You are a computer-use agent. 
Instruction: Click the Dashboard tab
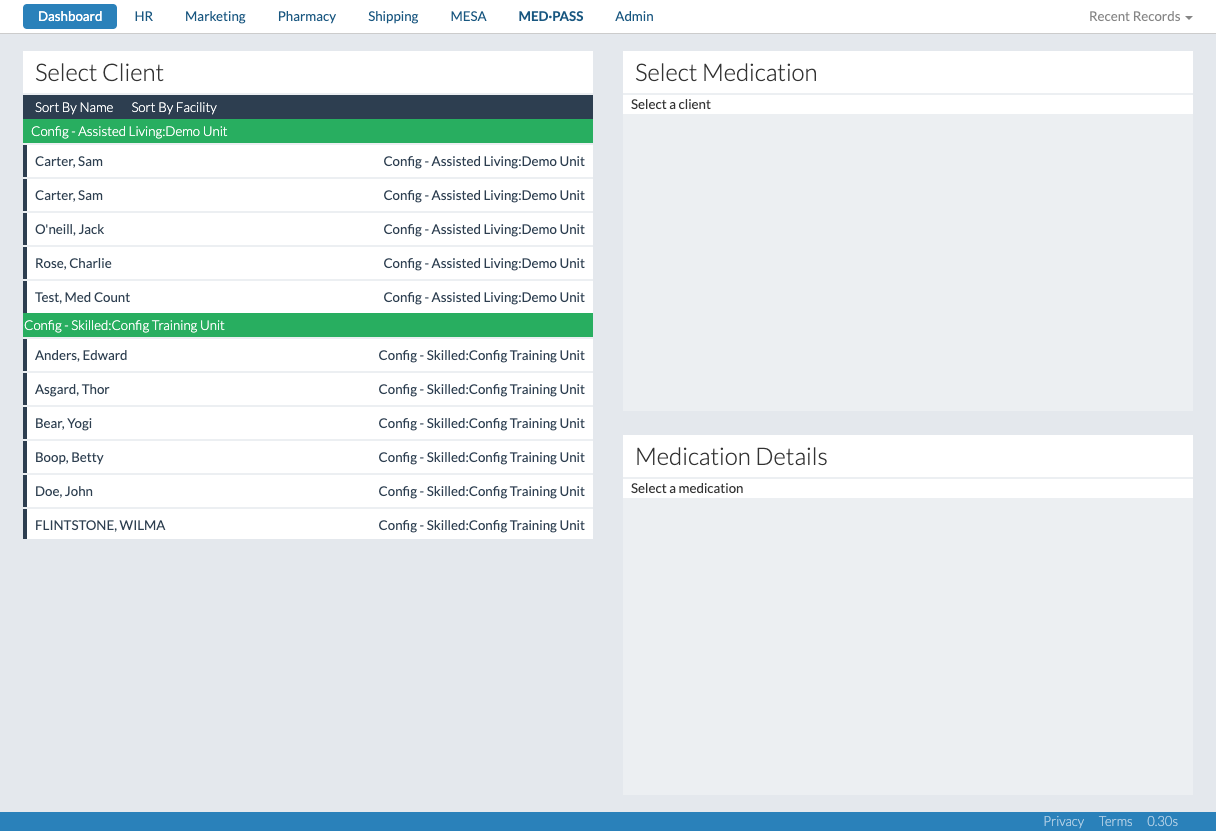(x=70, y=17)
